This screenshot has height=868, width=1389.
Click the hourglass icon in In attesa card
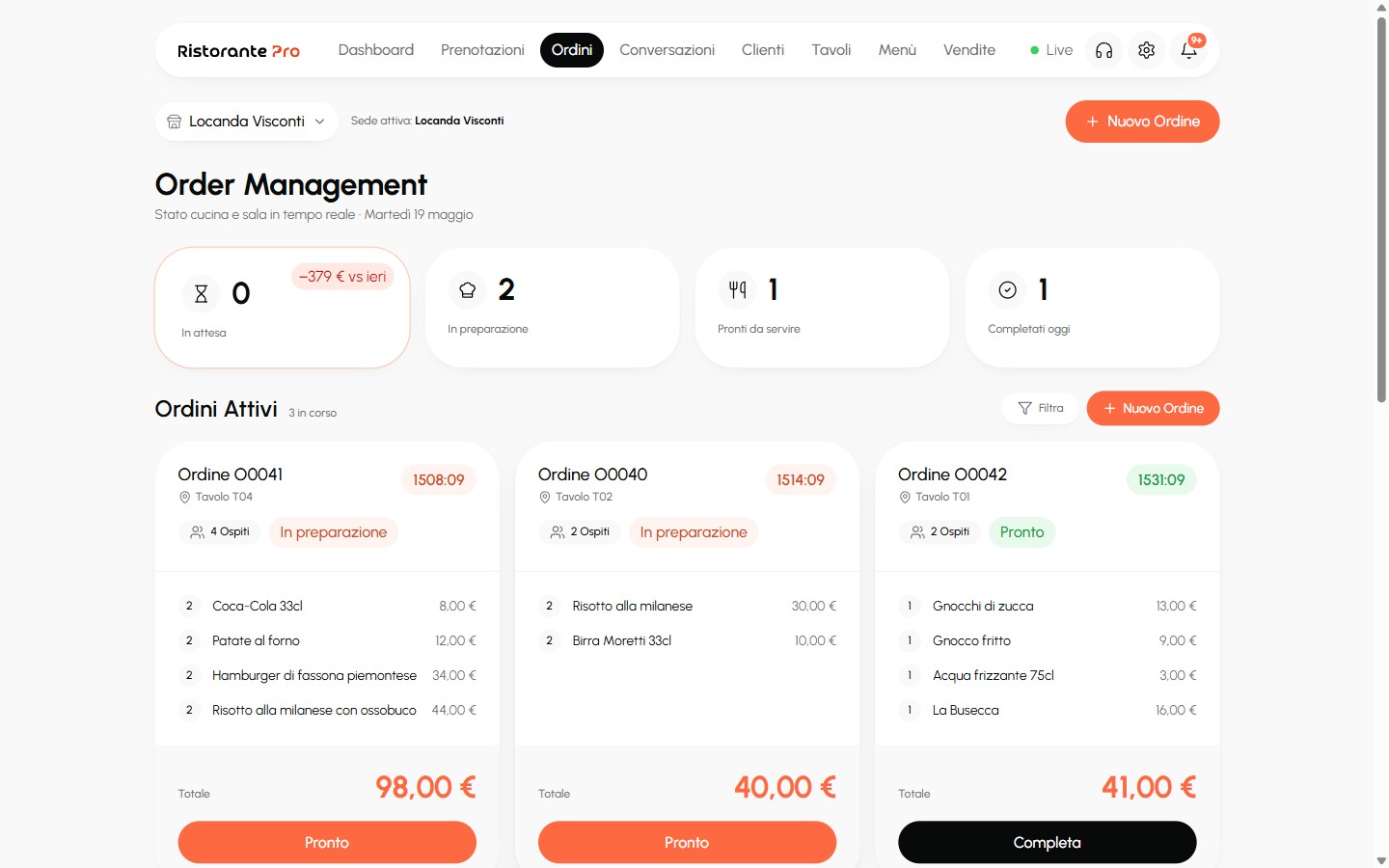click(x=201, y=293)
